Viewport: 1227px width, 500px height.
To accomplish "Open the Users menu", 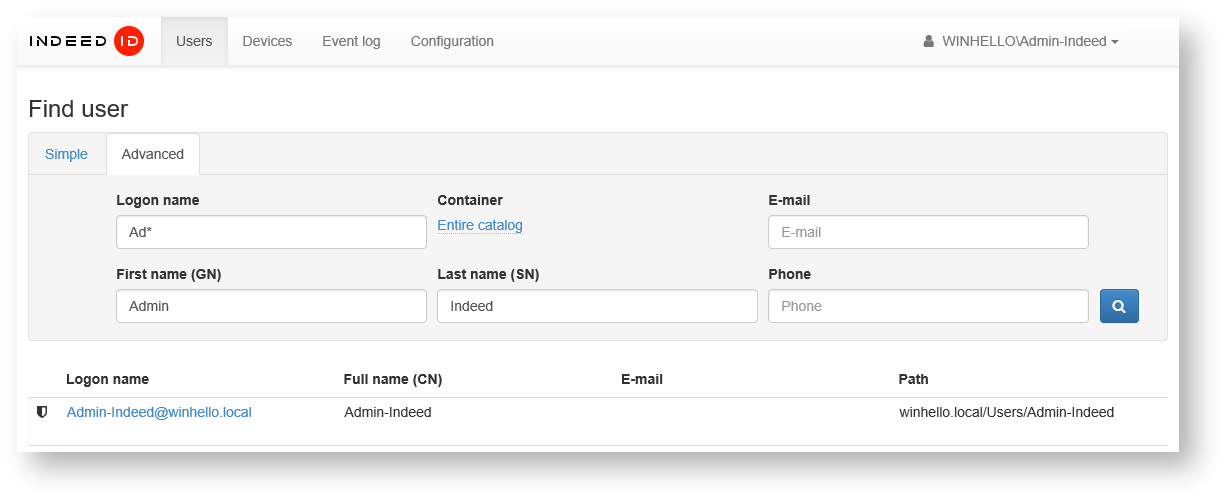I will pyautogui.click(x=194, y=42).
